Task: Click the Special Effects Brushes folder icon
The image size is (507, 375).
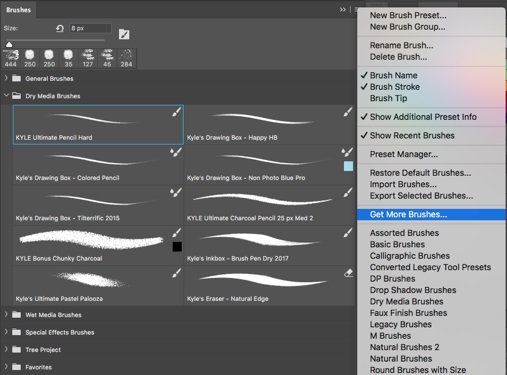Action: point(16,332)
